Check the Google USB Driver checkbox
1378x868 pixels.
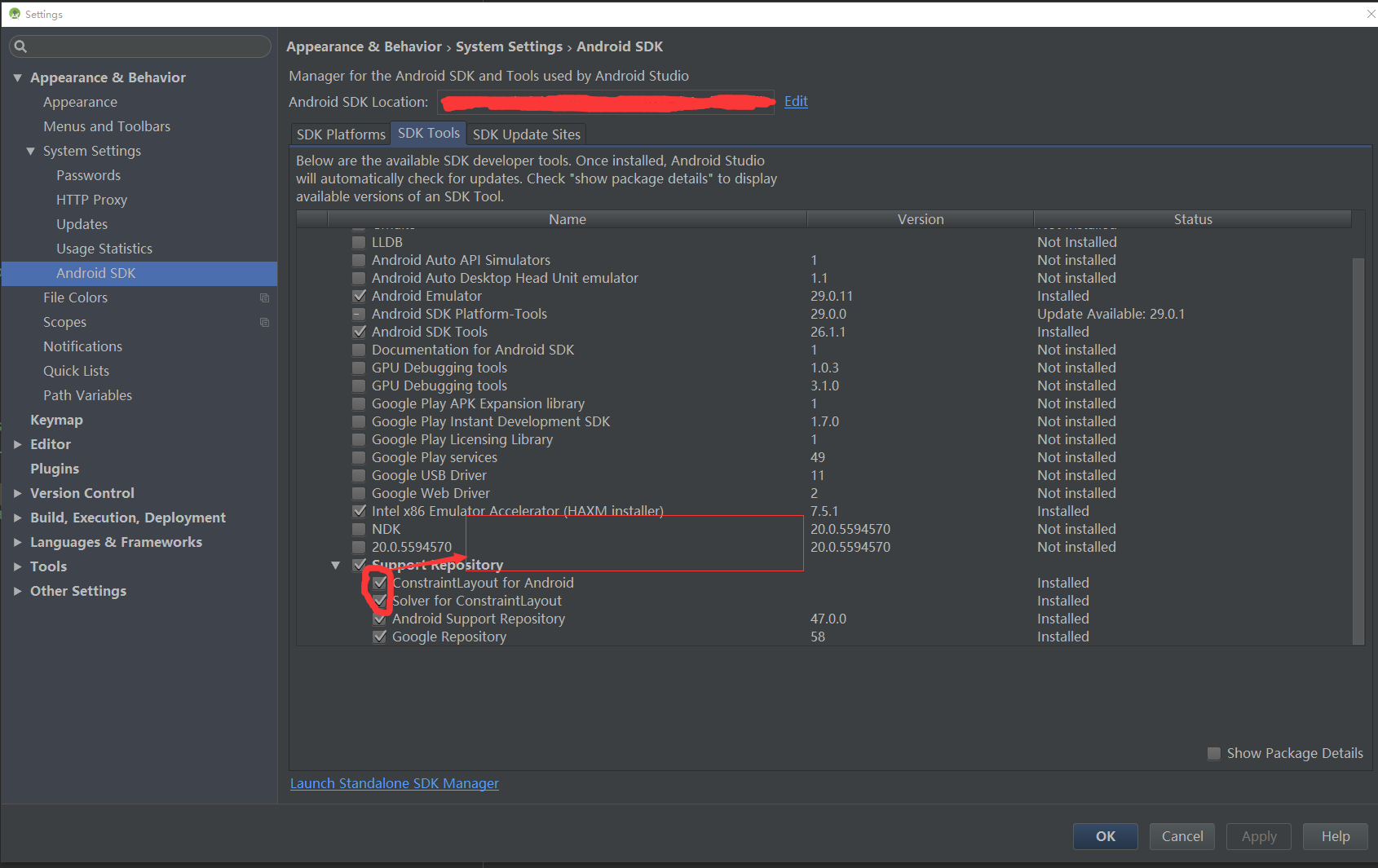359,475
